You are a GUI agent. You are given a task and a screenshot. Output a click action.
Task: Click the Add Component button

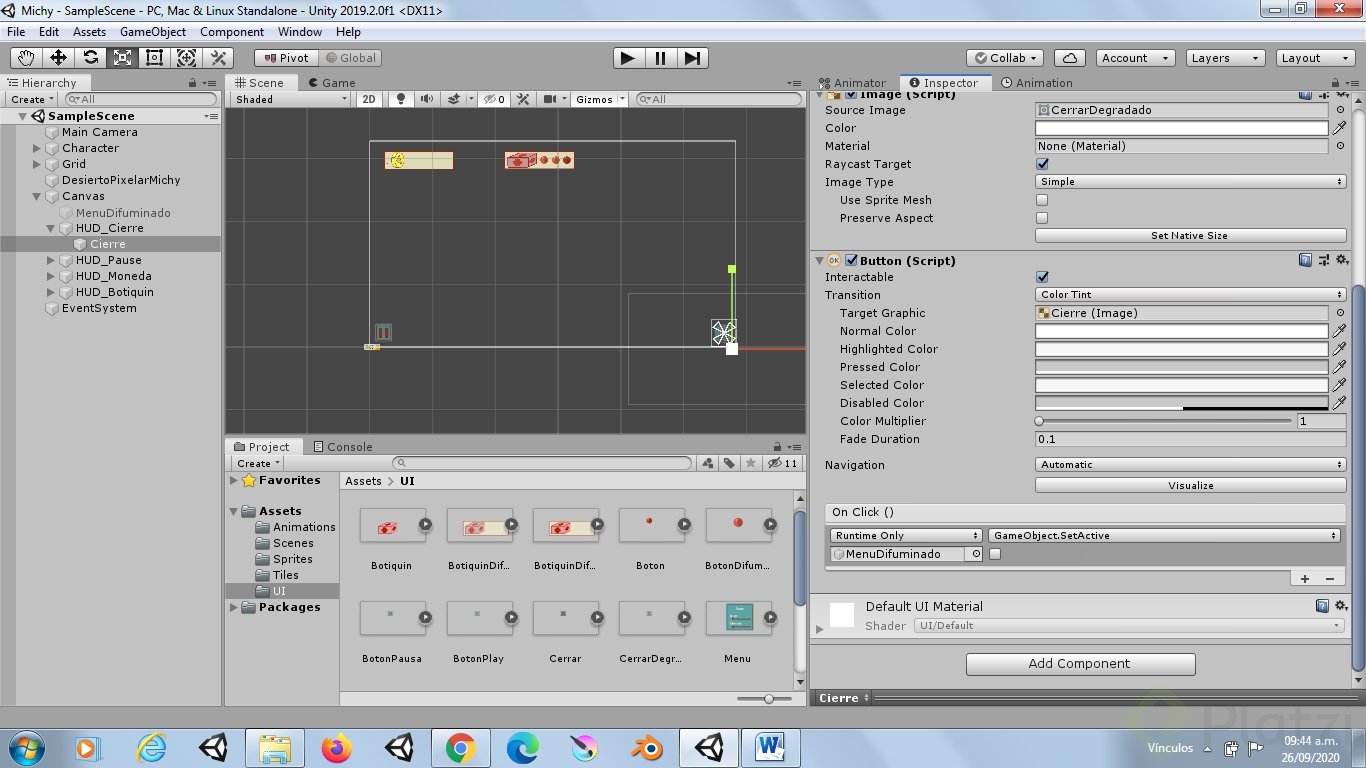(x=1080, y=664)
